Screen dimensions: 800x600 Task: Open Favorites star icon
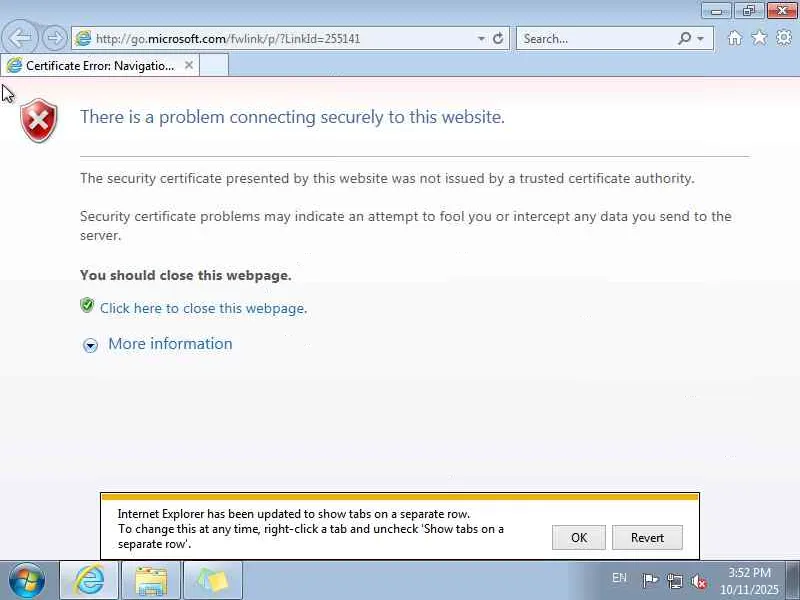tap(759, 37)
